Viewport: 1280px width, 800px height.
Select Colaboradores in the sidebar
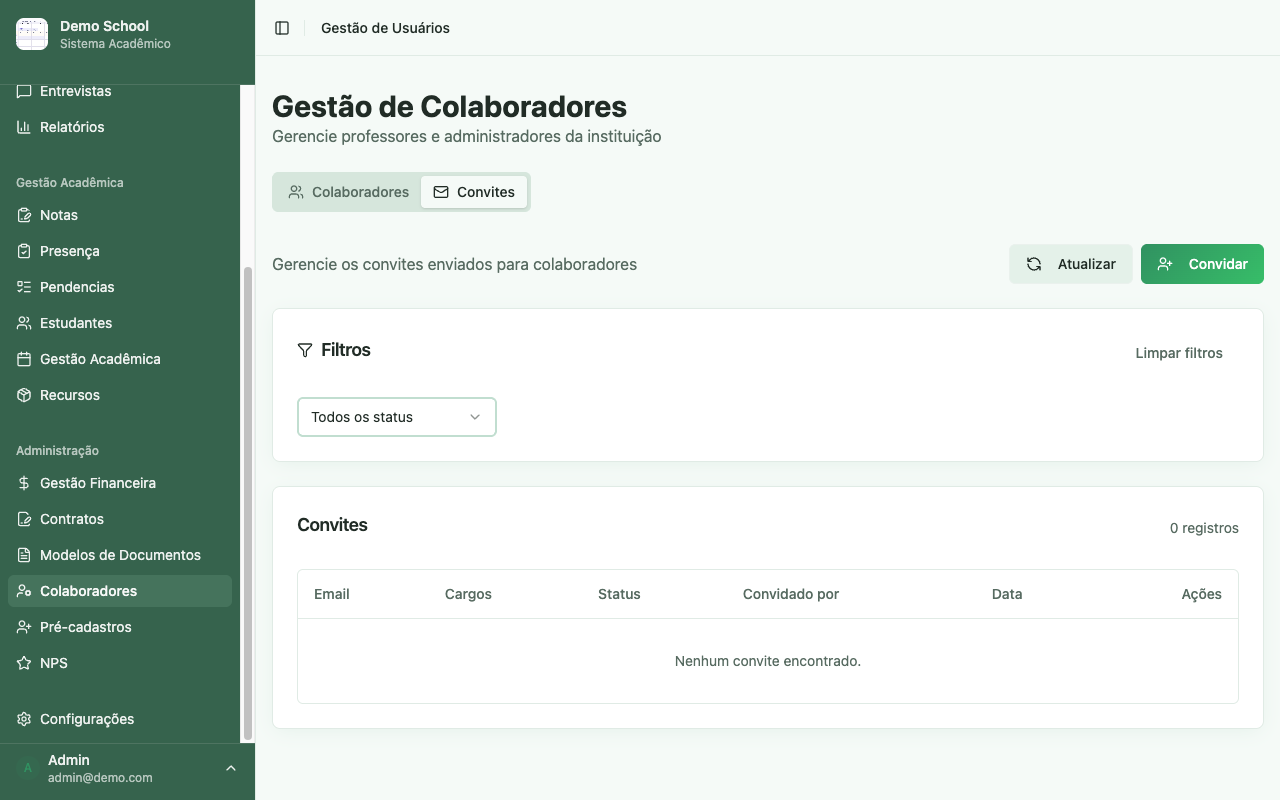coord(120,591)
